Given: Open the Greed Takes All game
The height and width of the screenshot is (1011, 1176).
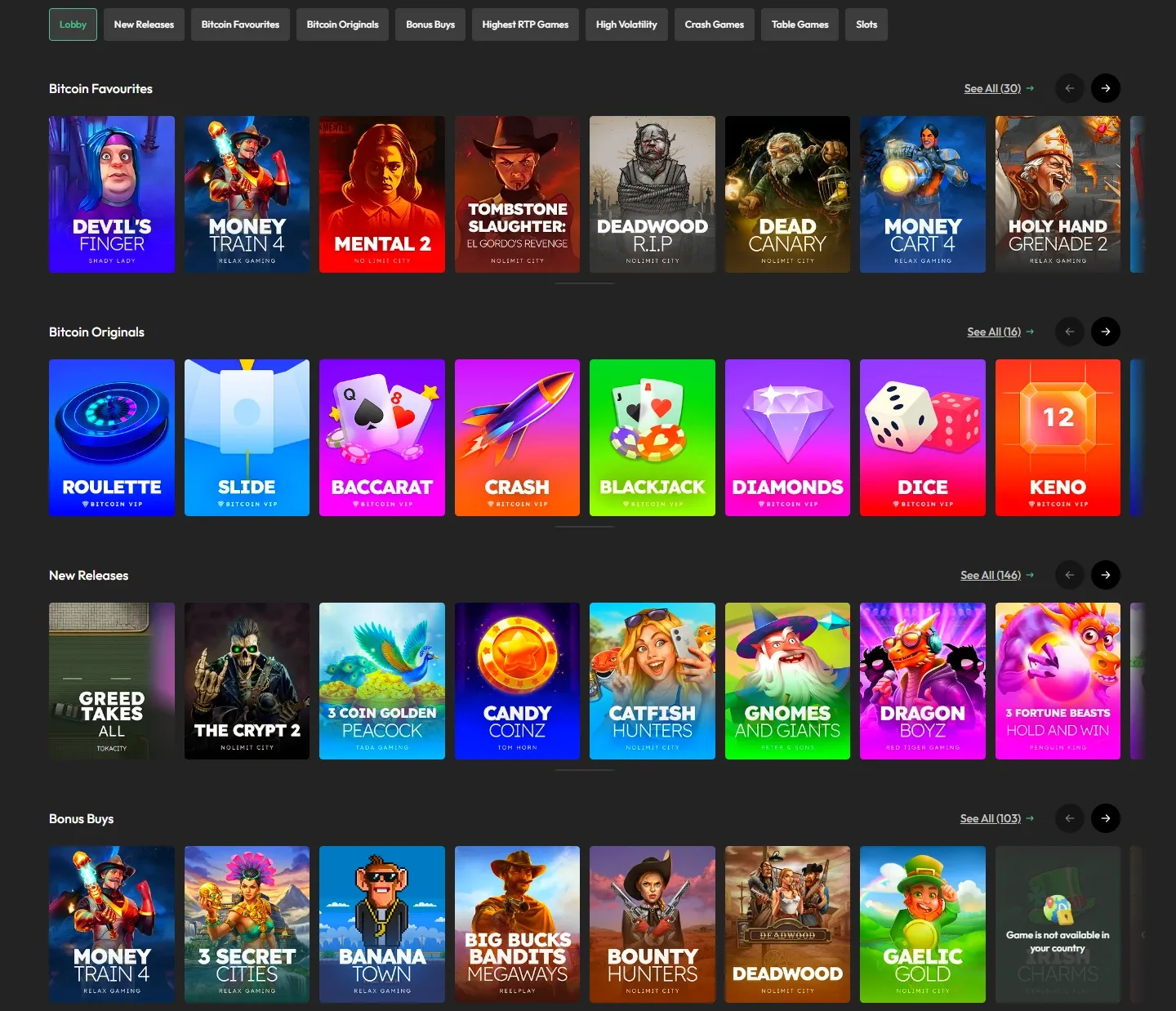Looking at the screenshot, I should pos(112,681).
